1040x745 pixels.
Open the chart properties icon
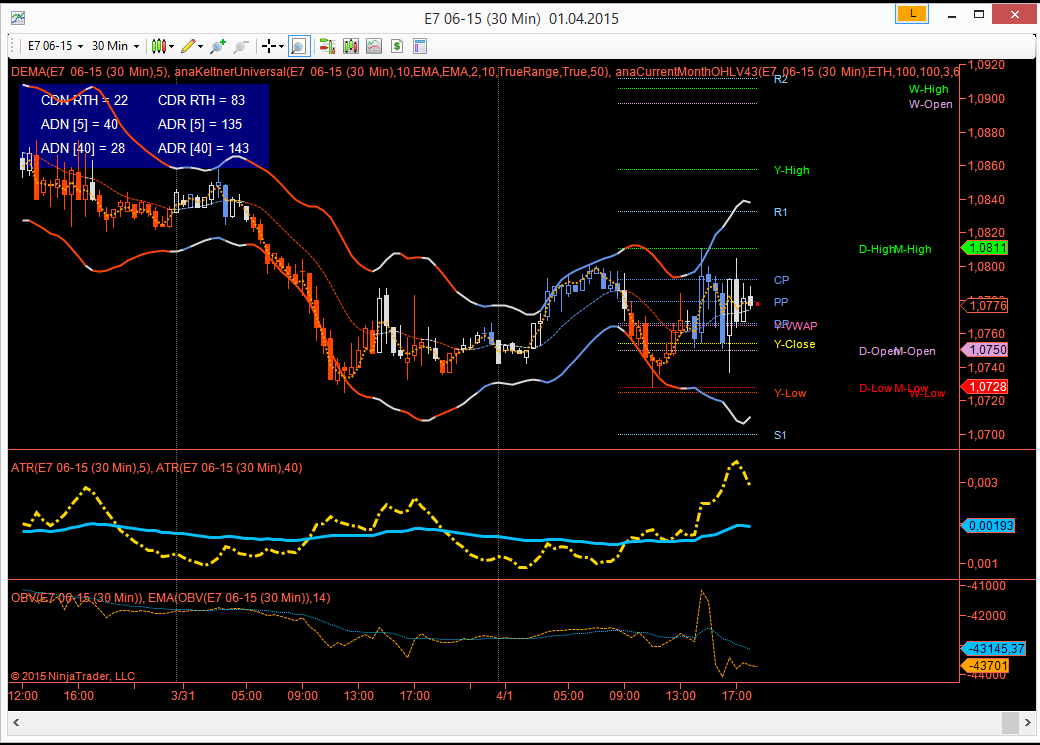coord(420,46)
